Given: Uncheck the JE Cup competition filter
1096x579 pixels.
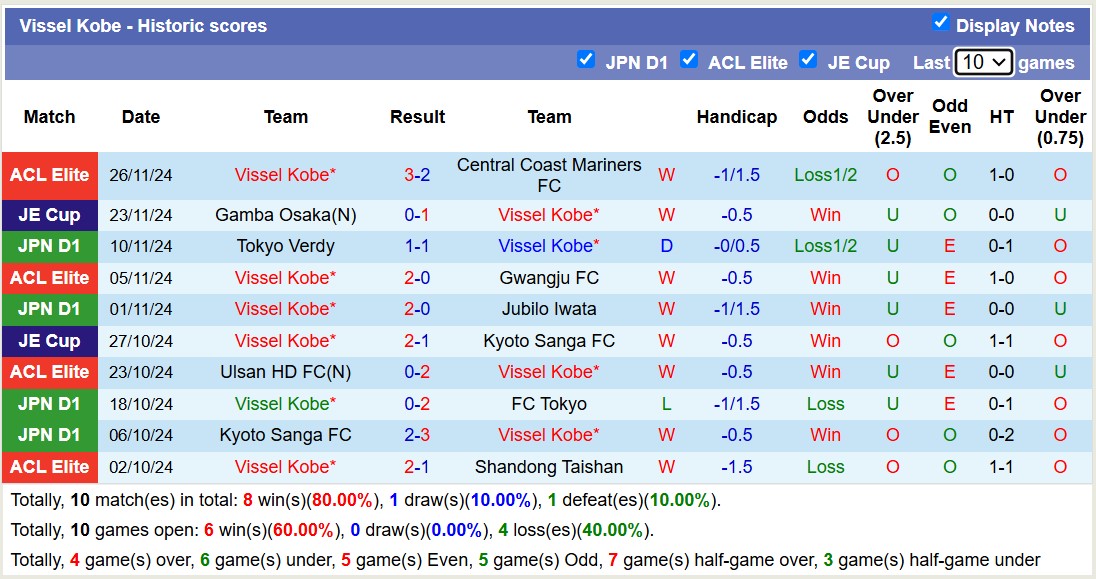Looking at the screenshot, I should click(x=808, y=60).
